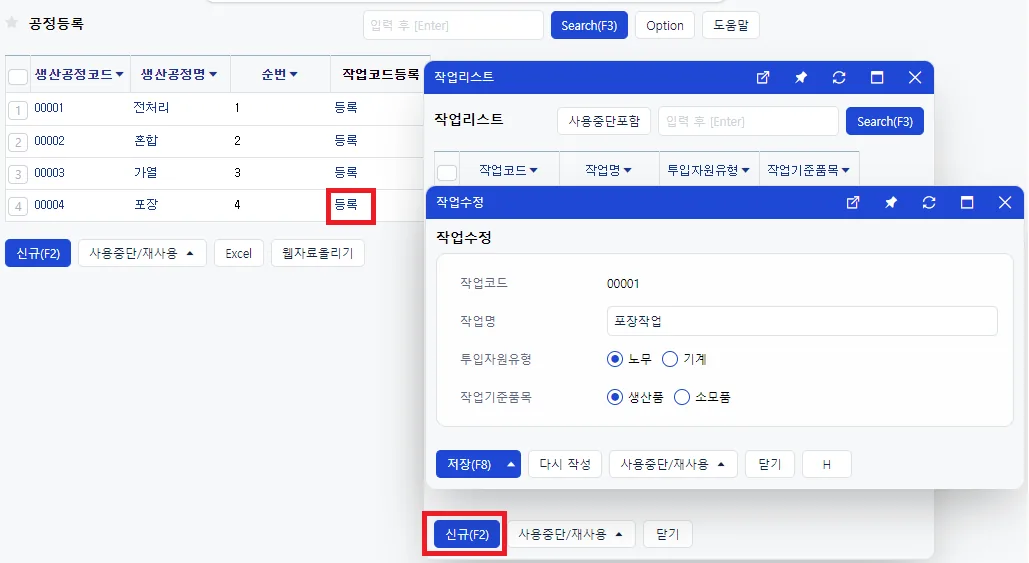Select row 3 checkbox for code 00003
This screenshot has height=563, width=1029.
click(x=18, y=174)
